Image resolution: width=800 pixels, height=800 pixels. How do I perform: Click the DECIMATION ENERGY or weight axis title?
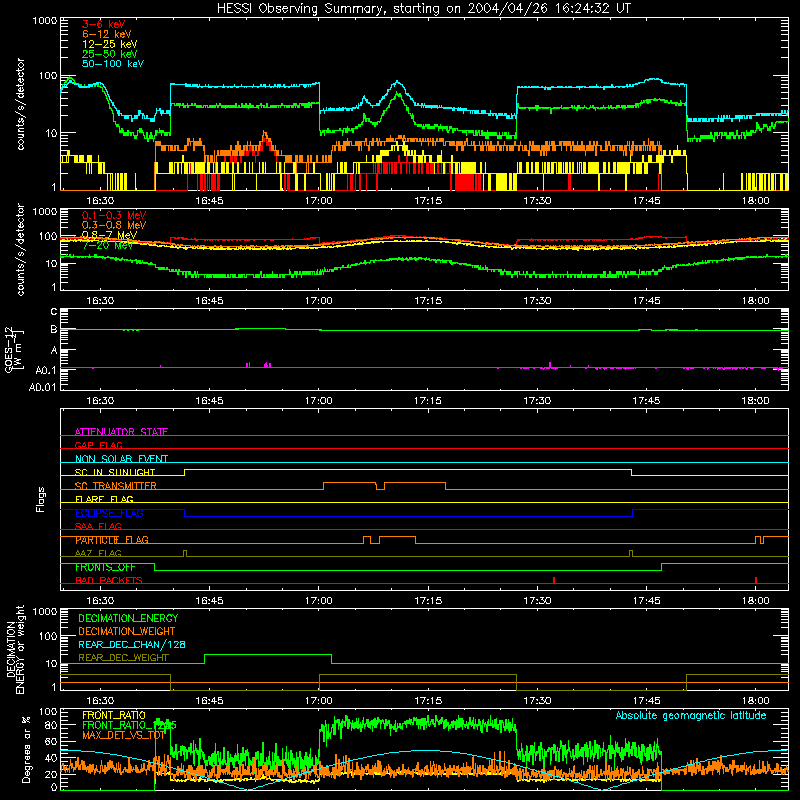(x=14, y=650)
